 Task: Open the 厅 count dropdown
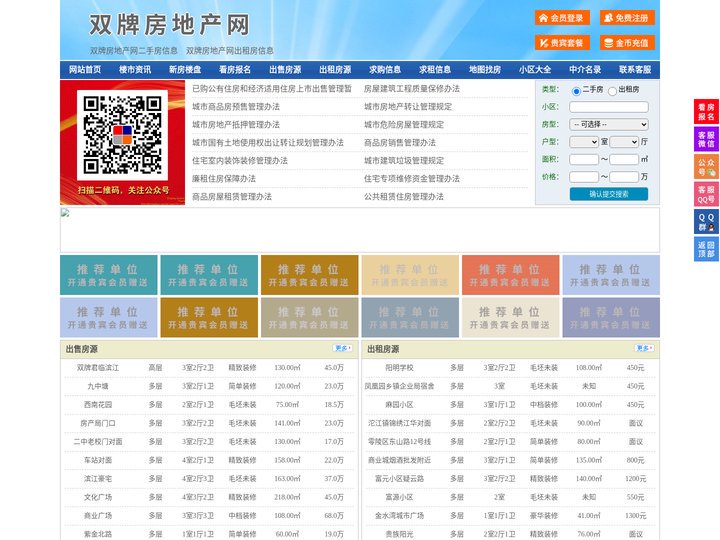click(624, 142)
